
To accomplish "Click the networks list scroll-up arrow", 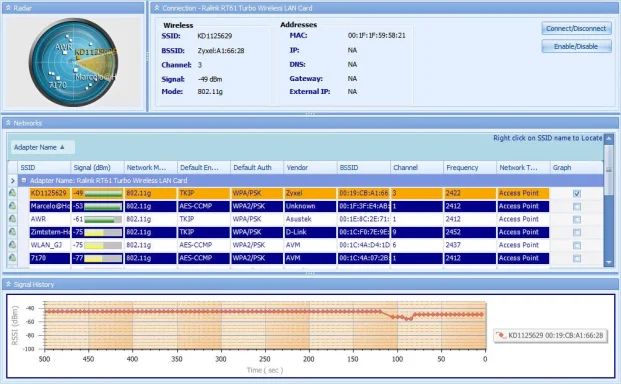I will (x=609, y=139).
